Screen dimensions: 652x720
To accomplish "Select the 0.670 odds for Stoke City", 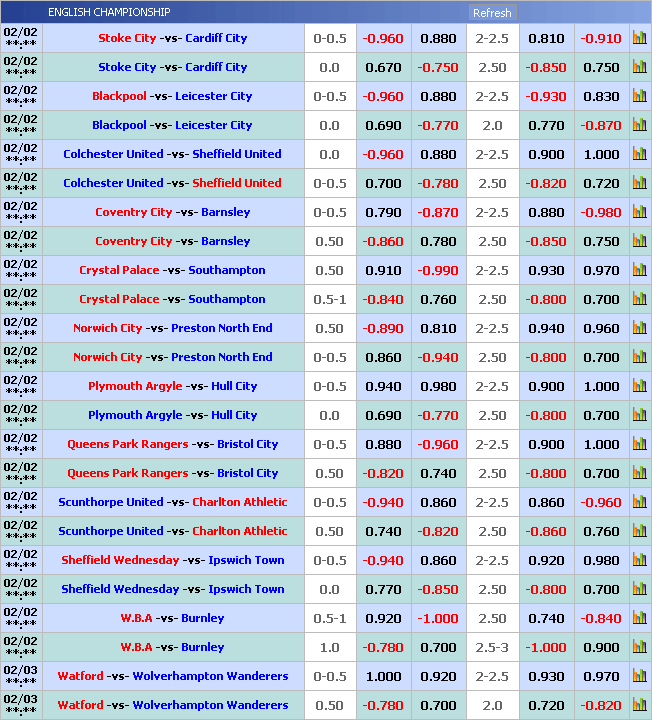I will [x=384, y=67].
